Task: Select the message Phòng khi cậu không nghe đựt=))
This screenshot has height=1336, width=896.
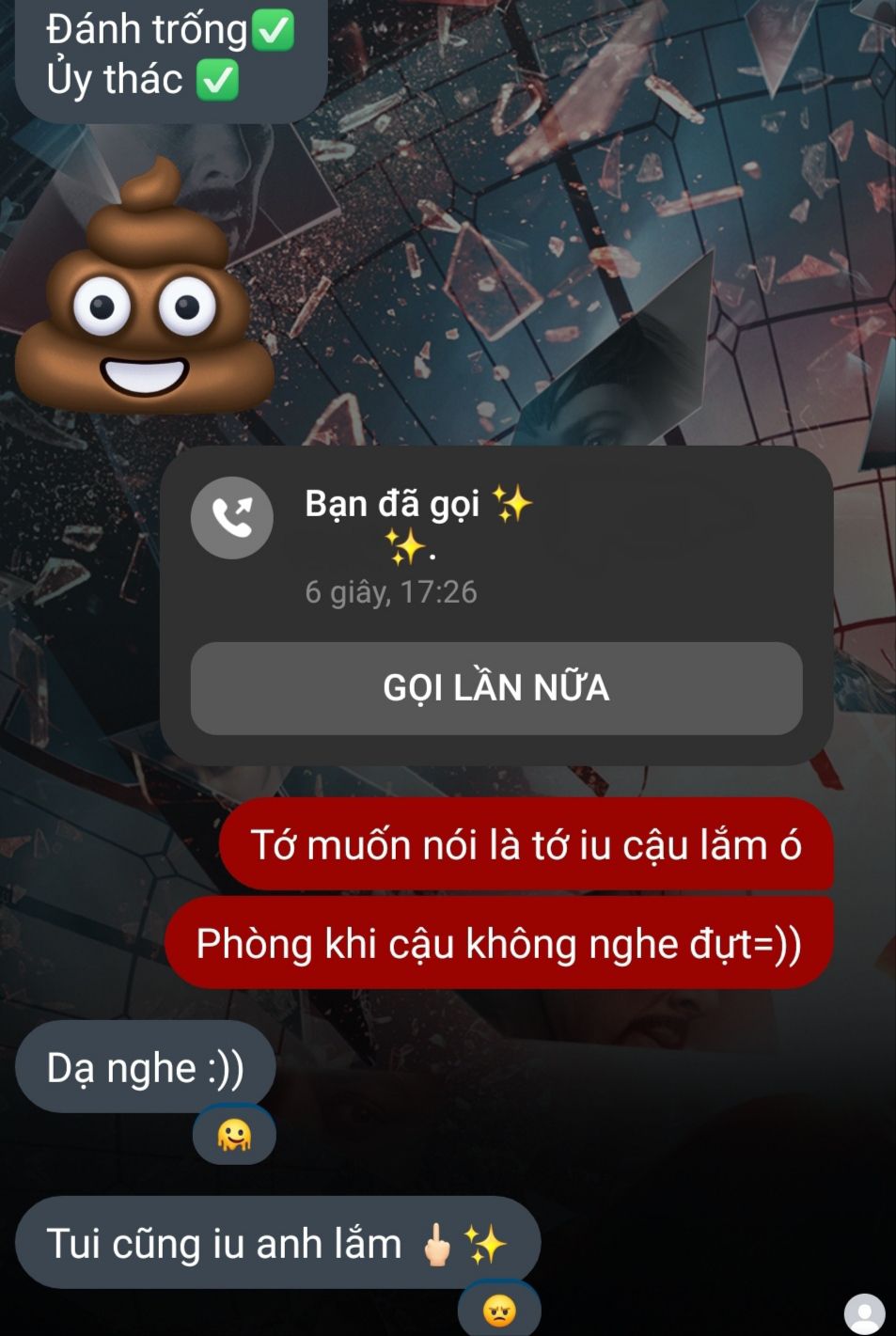Action: point(499,943)
